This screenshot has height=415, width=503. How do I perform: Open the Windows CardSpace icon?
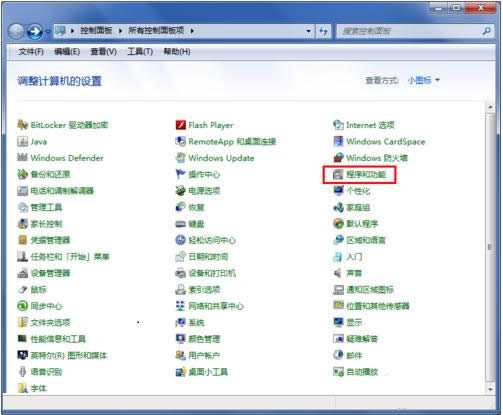[338, 141]
